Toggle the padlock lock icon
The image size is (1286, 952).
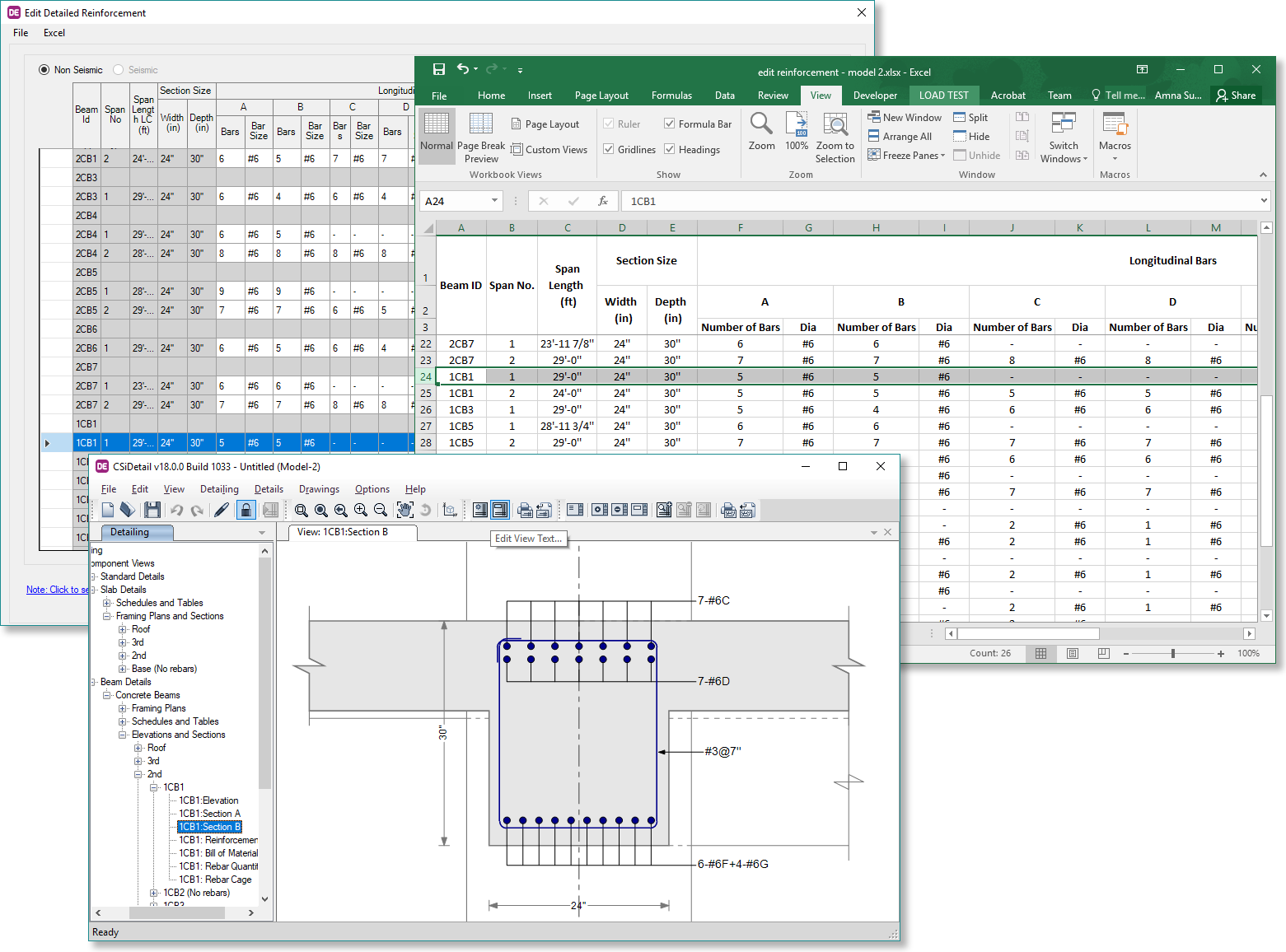246,511
